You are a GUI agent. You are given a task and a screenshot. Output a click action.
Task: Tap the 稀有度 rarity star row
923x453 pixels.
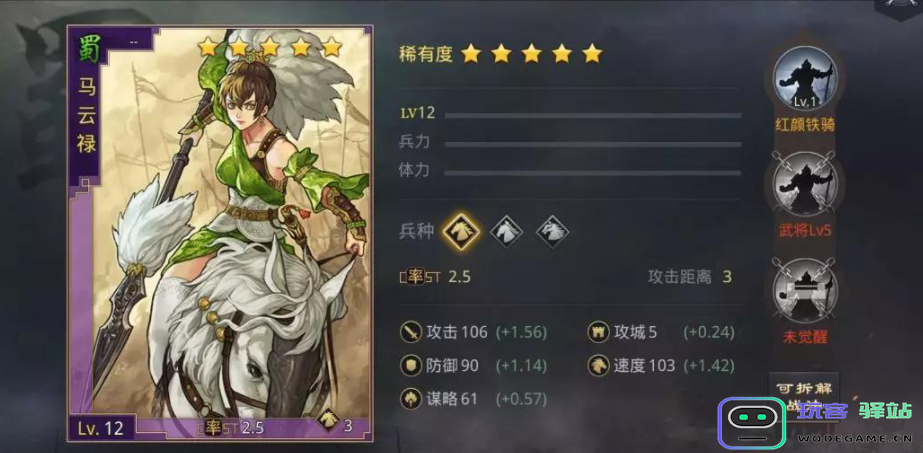pos(532,54)
